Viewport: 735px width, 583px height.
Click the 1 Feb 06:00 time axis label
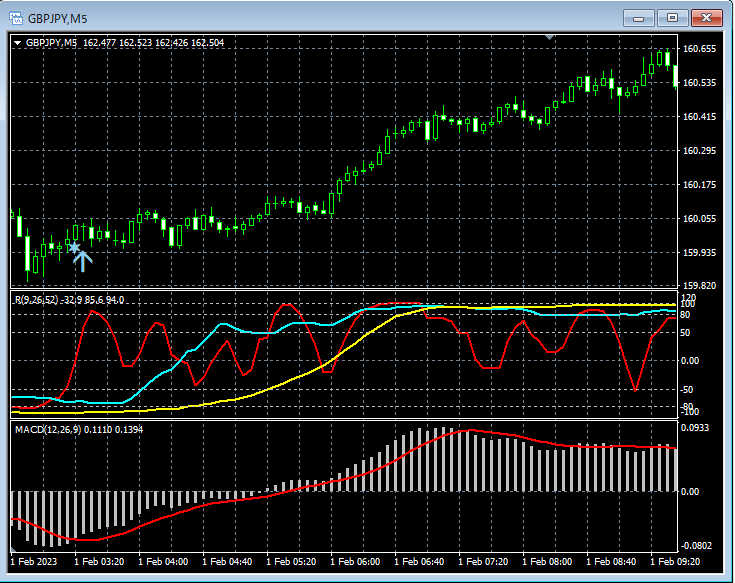point(355,561)
